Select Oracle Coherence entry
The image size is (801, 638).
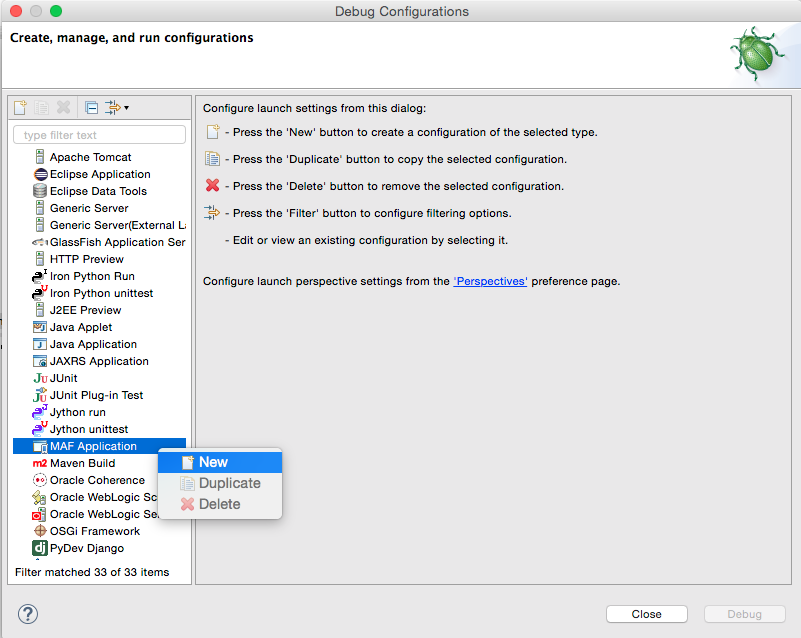coord(97,480)
